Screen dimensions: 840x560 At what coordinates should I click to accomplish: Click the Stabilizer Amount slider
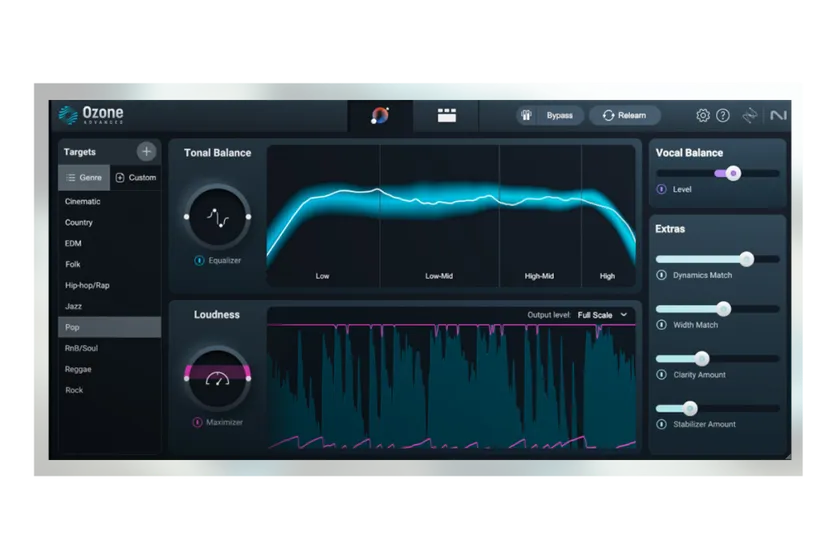pos(718,408)
